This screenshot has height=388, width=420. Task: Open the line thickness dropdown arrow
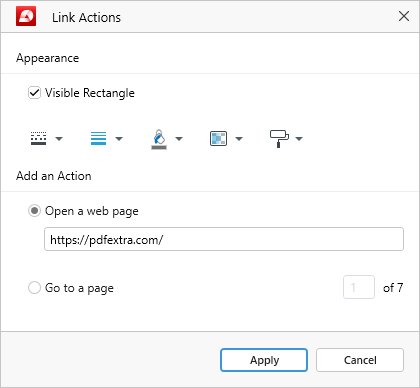119,139
